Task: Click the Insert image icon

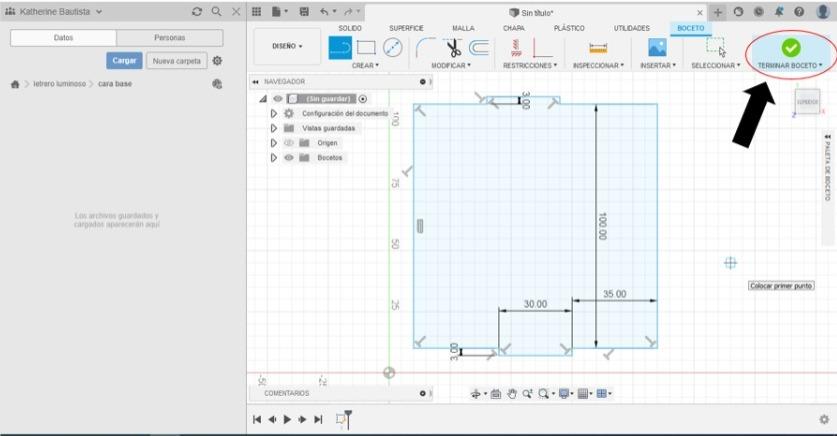Action: click(657, 47)
